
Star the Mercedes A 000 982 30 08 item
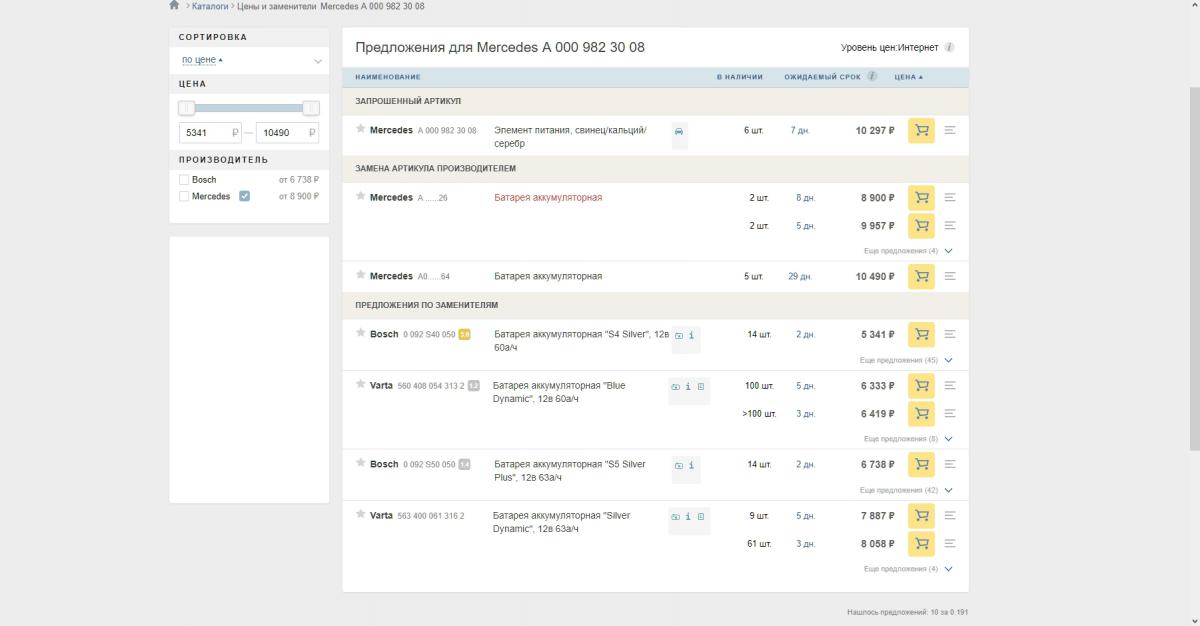pos(361,129)
